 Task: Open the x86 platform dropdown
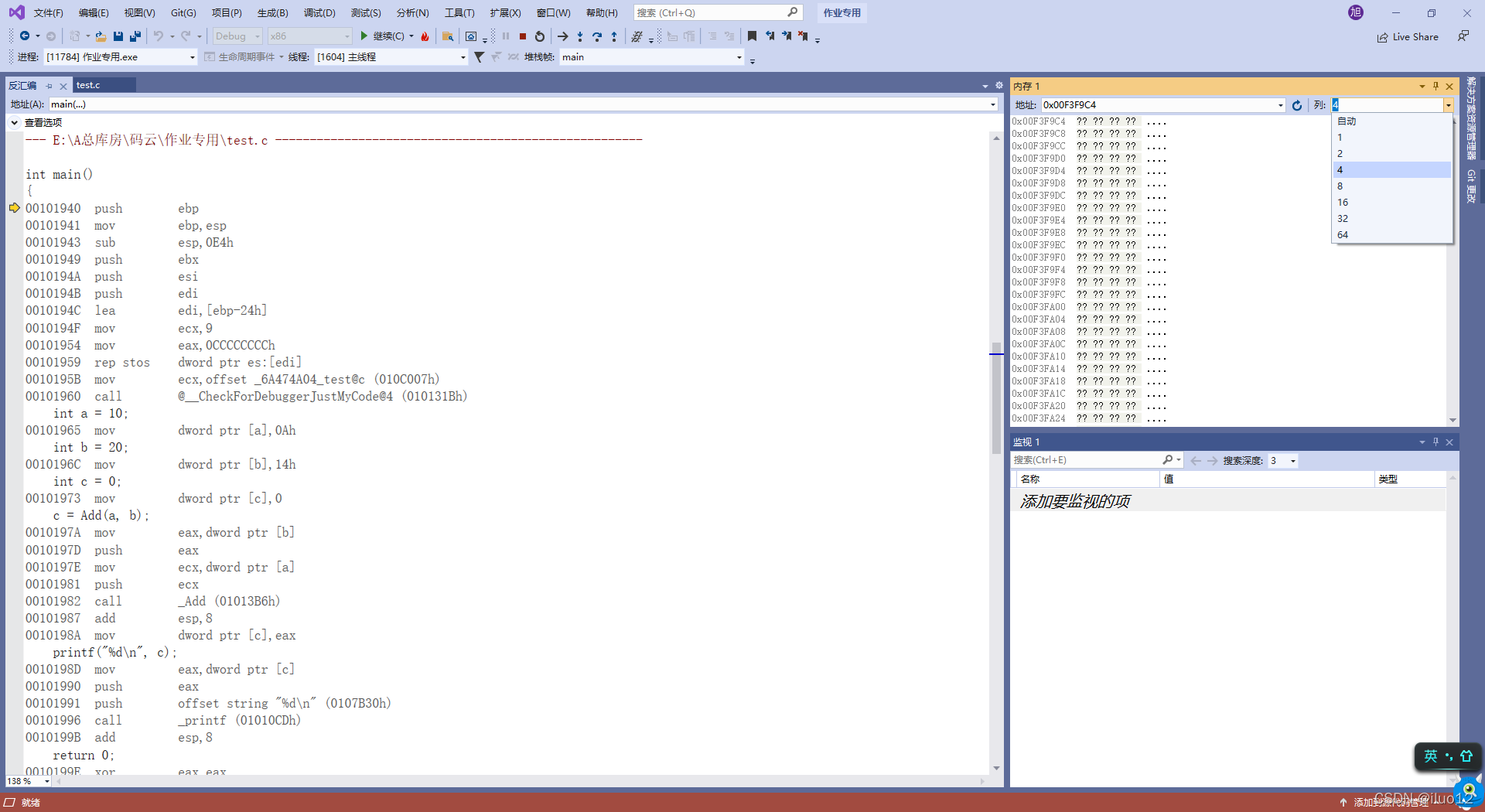[x=310, y=36]
